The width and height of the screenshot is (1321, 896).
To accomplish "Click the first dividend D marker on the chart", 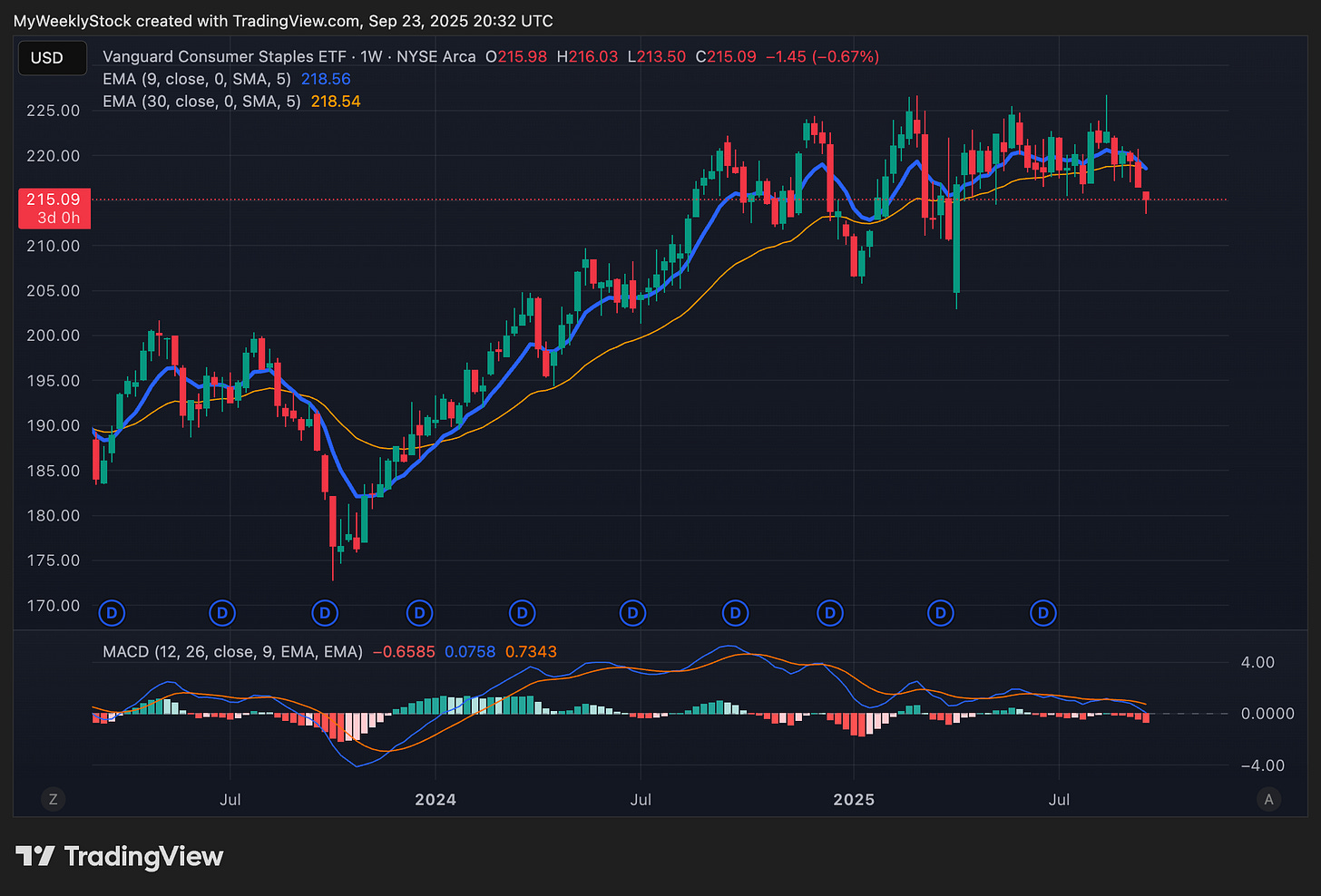I will coord(112,614).
